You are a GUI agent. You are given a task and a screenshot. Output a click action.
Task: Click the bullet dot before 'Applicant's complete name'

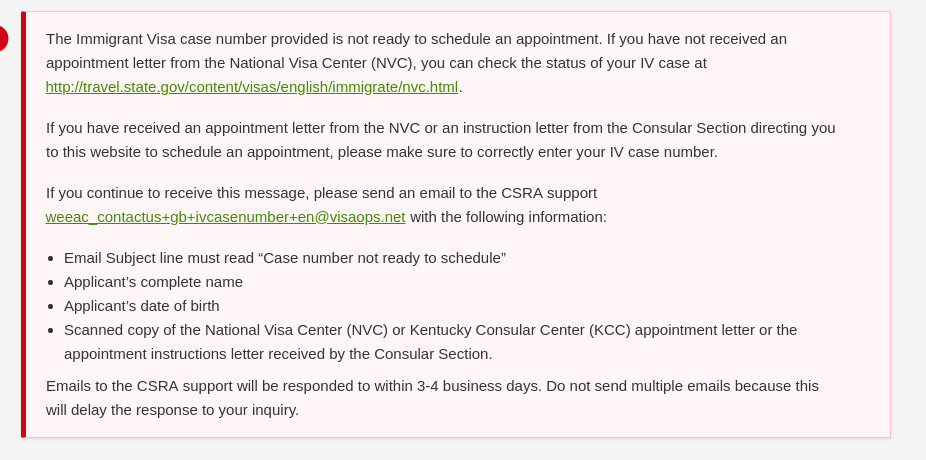[51, 283]
